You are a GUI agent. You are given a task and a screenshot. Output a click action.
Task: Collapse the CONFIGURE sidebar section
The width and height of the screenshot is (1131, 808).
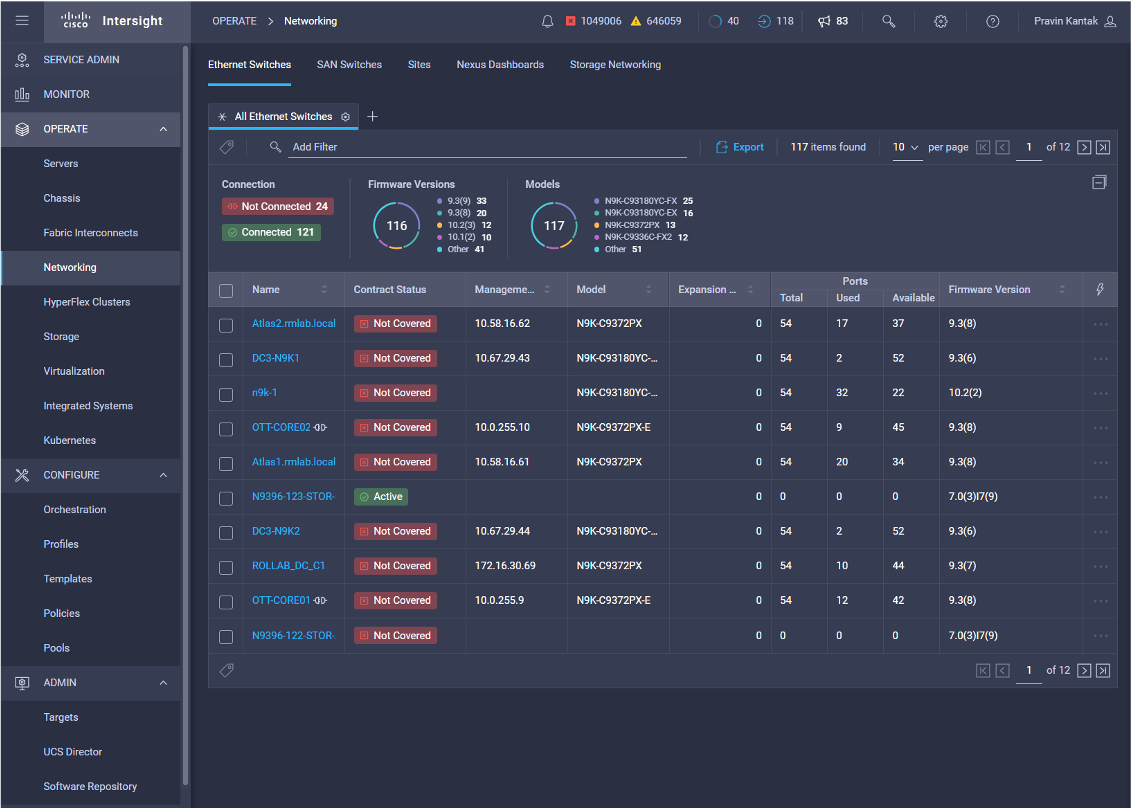[163, 475]
